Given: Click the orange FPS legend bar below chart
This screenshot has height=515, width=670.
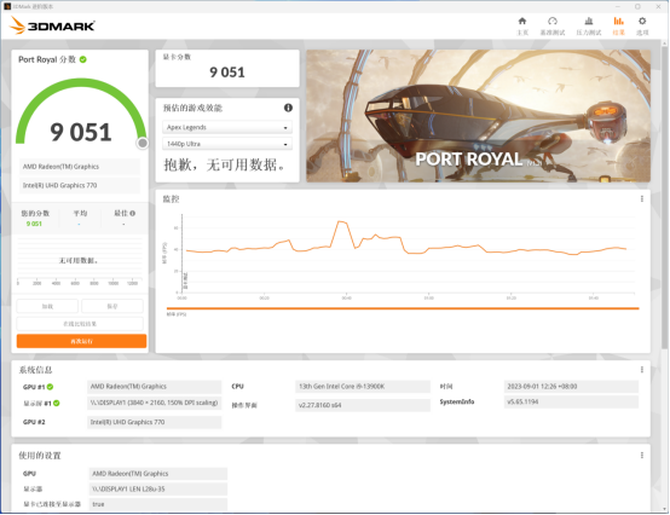Looking at the screenshot, I should point(403,308).
